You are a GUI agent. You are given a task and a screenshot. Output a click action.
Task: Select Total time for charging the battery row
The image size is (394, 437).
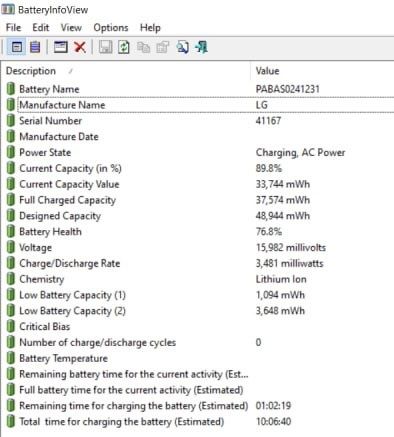[199, 422]
